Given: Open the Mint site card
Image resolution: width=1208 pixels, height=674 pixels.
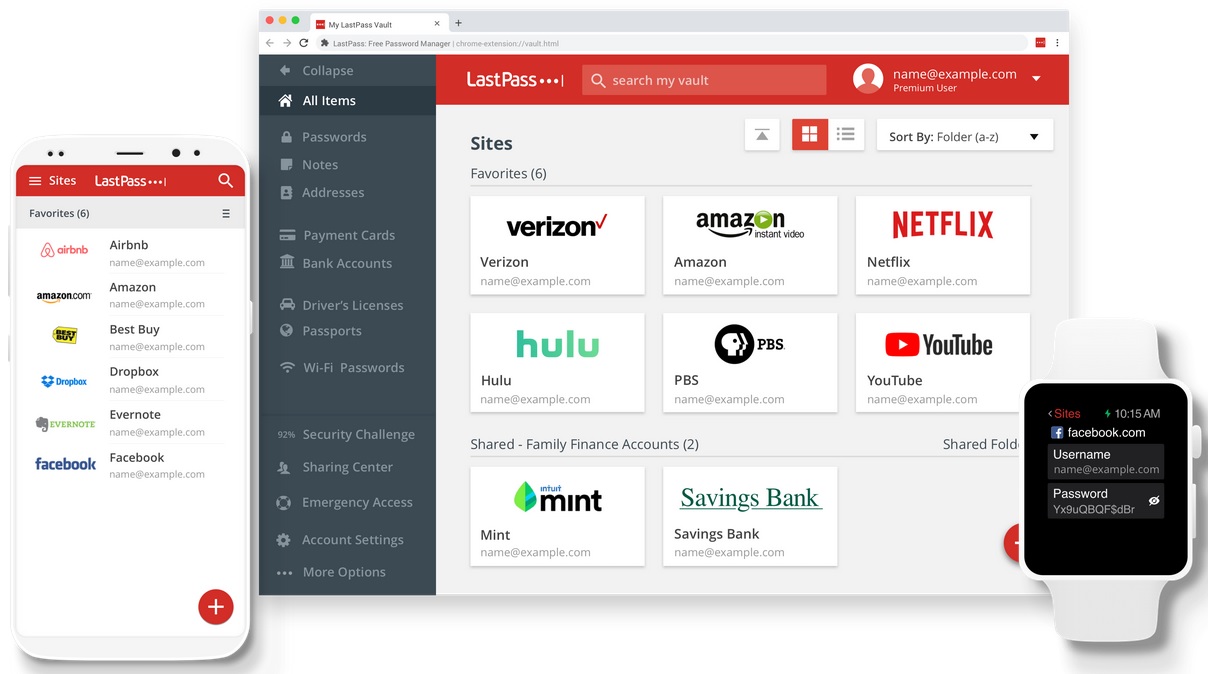Looking at the screenshot, I should (558, 516).
